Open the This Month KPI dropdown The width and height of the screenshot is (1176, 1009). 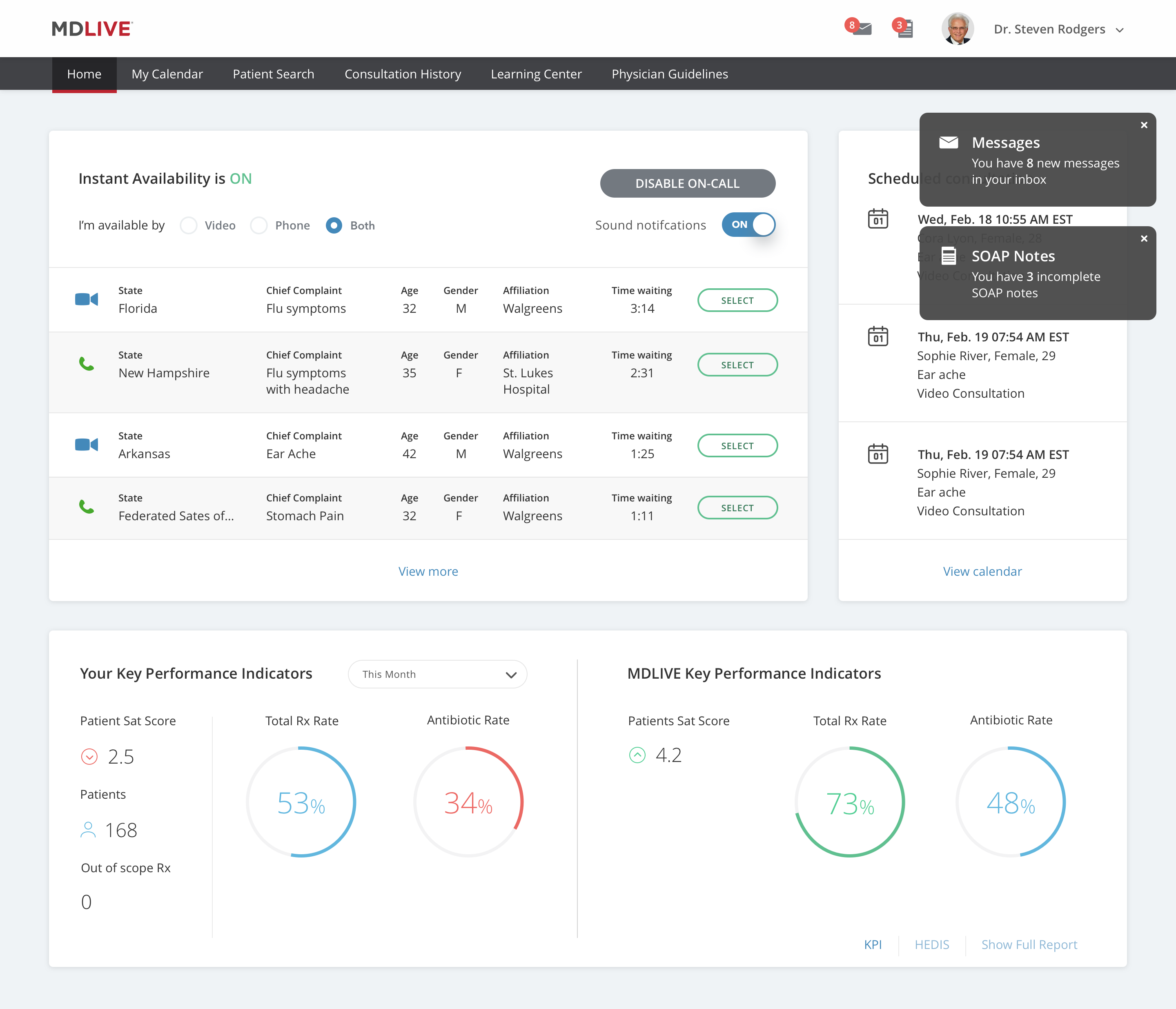[x=437, y=674]
